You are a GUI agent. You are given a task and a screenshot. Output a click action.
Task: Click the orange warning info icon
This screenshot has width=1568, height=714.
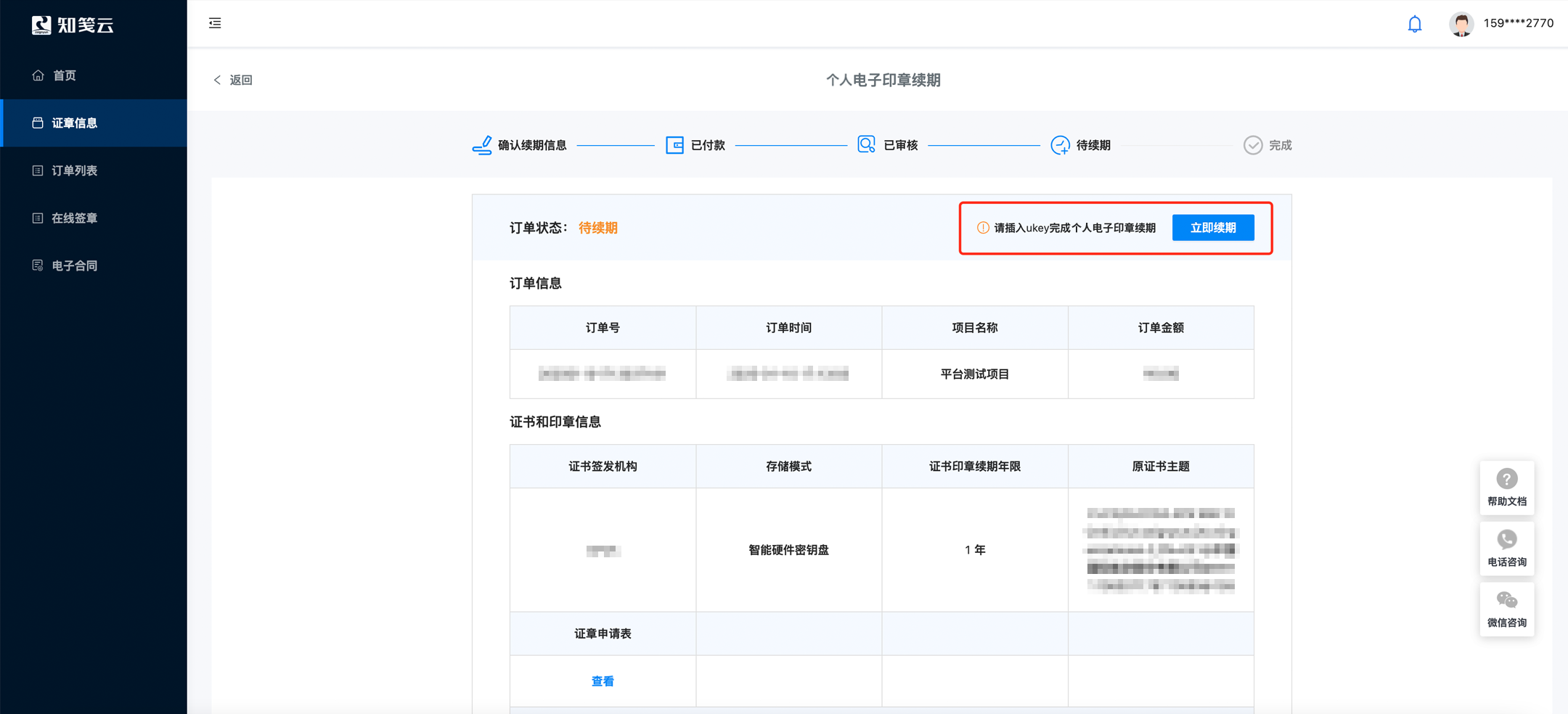pyautogui.click(x=983, y=228)
